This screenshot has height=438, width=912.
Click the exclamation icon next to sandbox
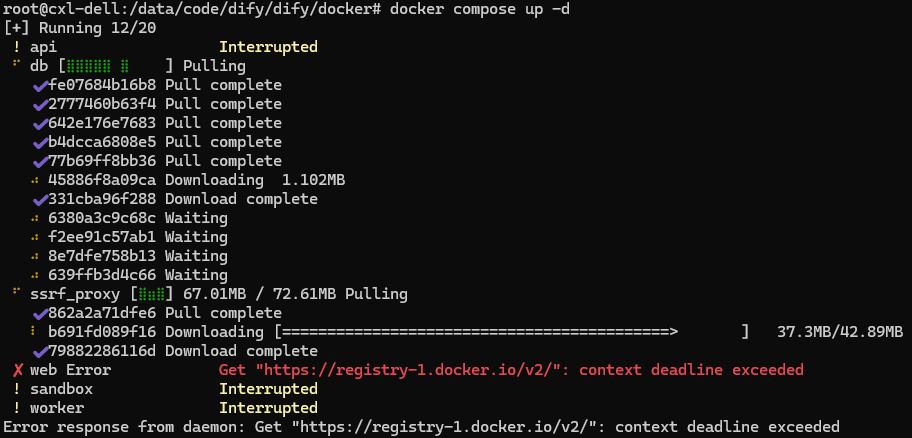point(17,389)
